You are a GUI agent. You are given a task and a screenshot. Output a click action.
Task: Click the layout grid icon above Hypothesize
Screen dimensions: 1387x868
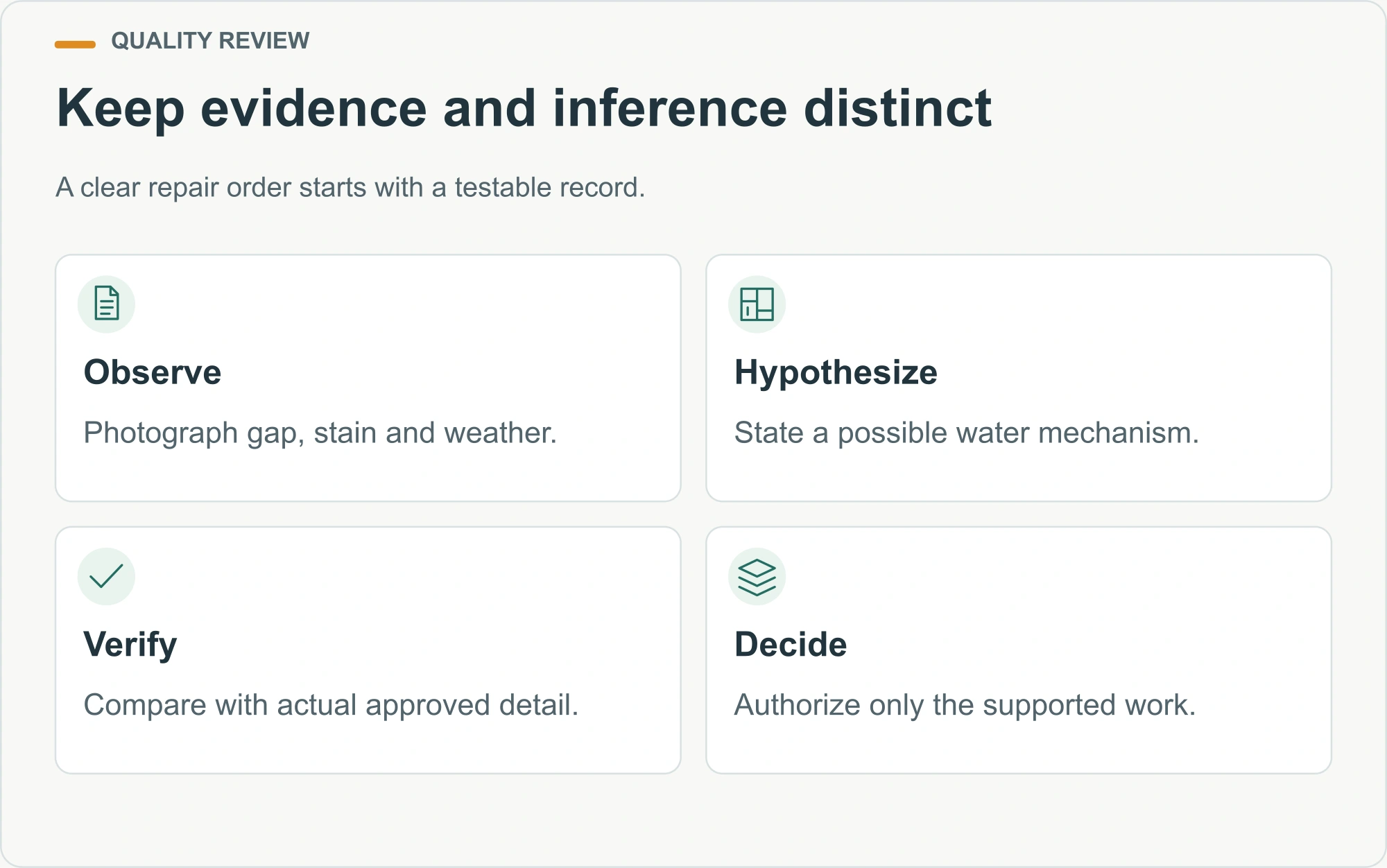pos(757,304)
